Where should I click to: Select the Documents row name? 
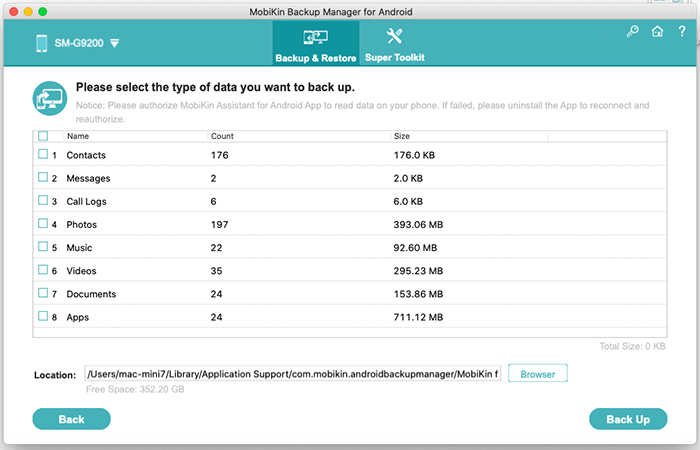point(91,294)
